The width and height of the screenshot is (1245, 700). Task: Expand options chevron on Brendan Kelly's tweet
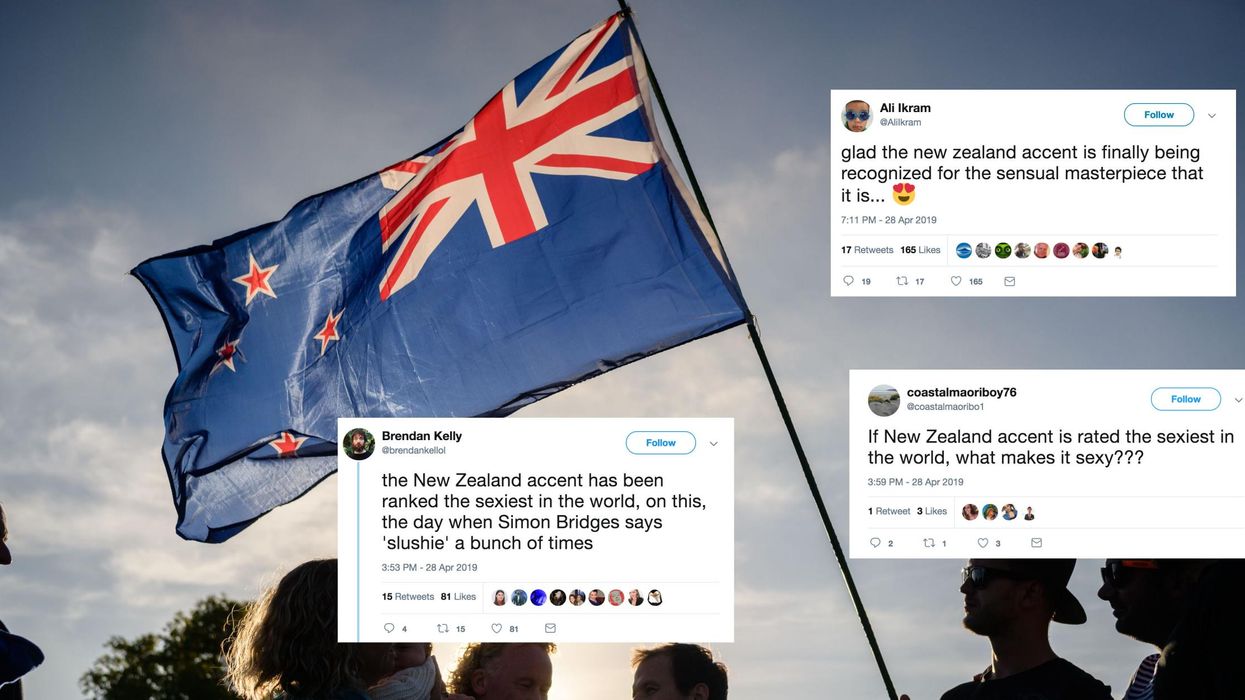coord(714,444)
